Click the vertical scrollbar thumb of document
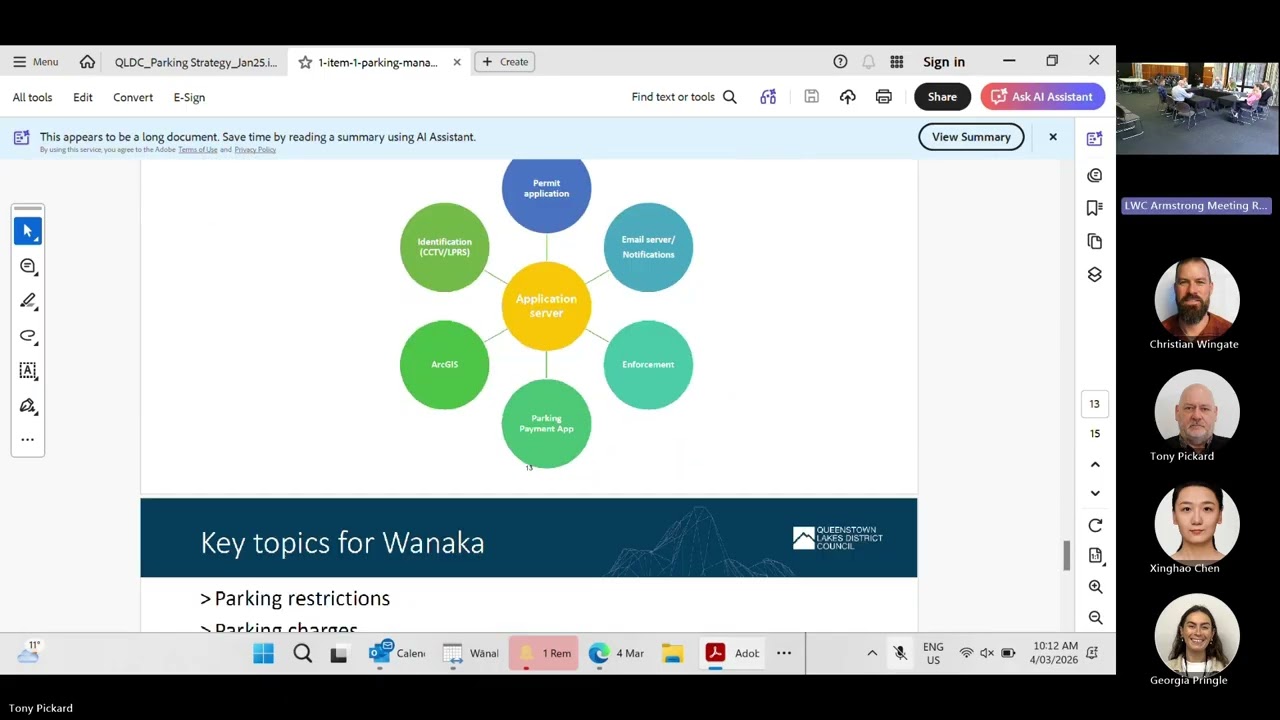Screen dimensions: 1280x720 [1067, 555]
